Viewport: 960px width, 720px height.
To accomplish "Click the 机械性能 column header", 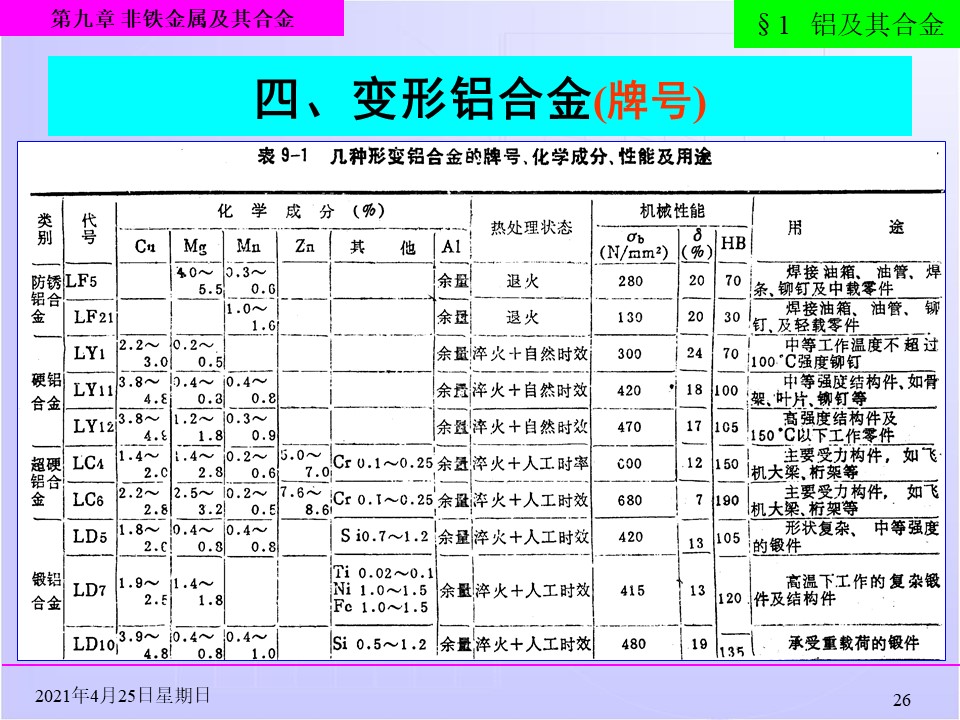I will 671,211.
